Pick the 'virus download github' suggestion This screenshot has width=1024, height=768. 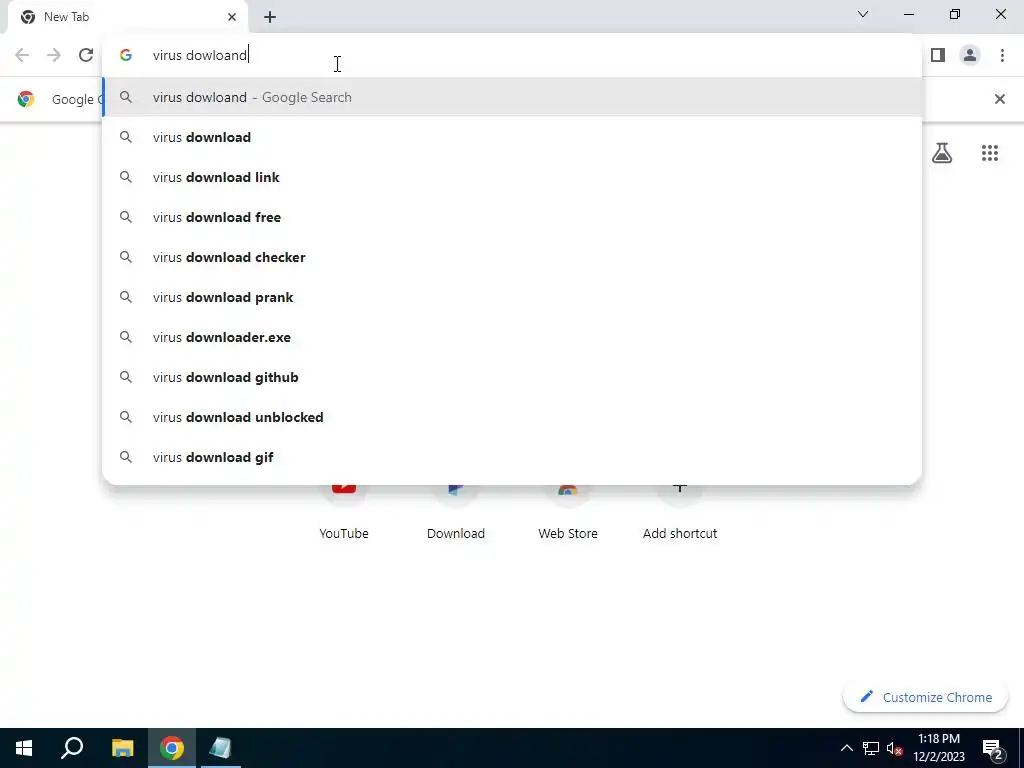[x=512, y=377]
